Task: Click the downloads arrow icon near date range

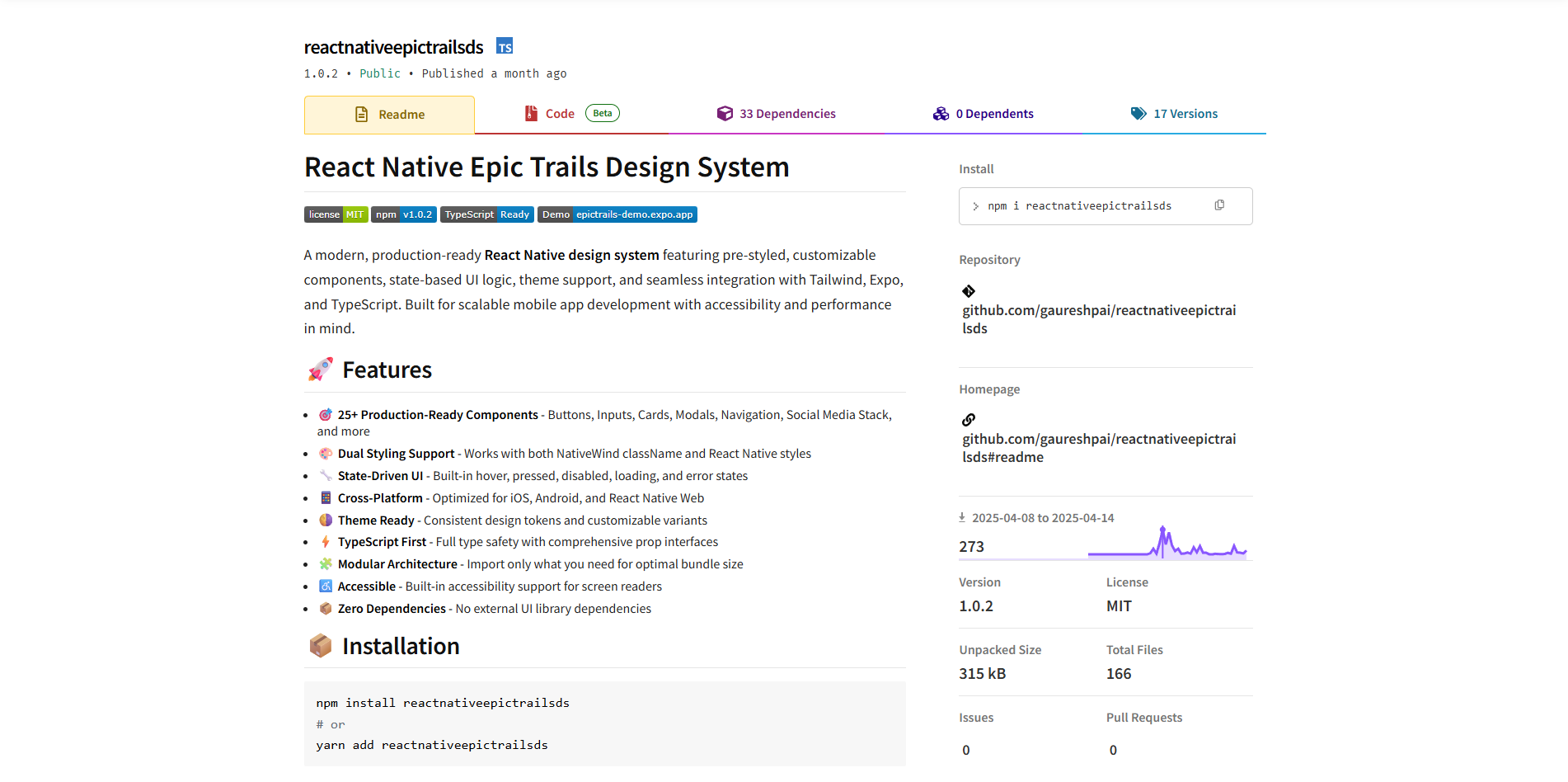Action: [x=961, y=517]
